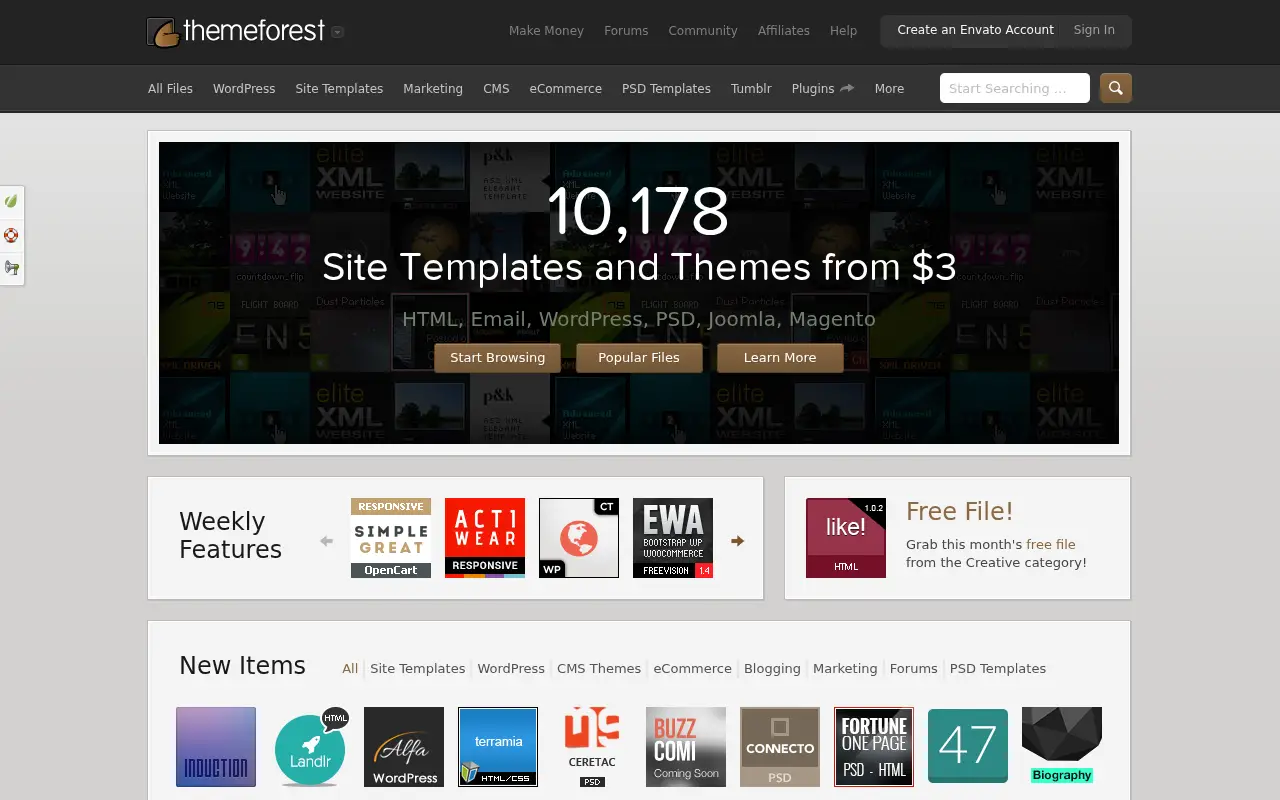Open the eCommerce category menu
Screen dimensions: 1280x800
pos(566,88)
